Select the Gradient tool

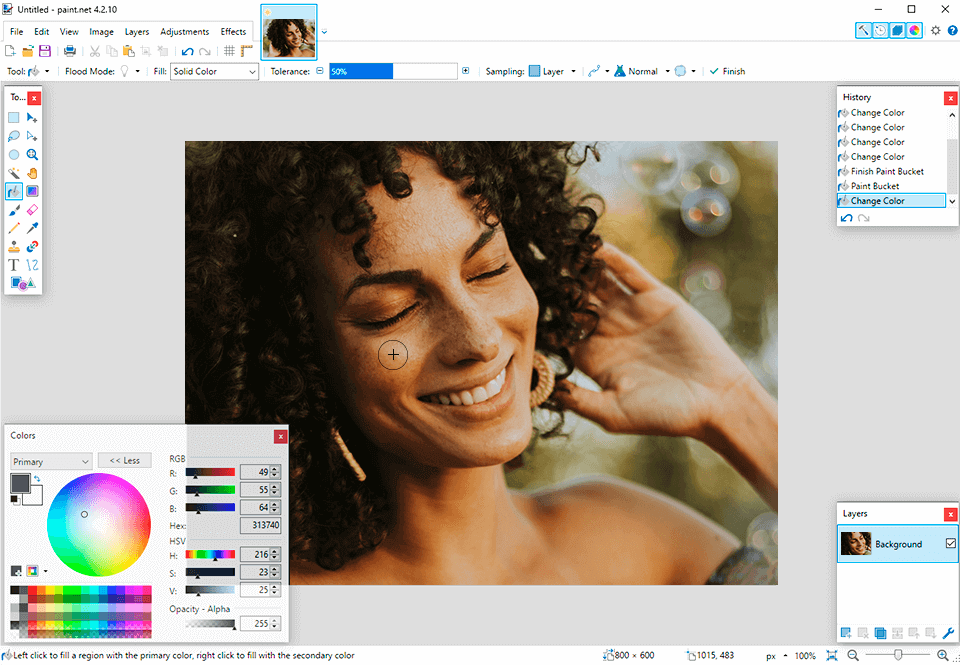coord(32,192)
